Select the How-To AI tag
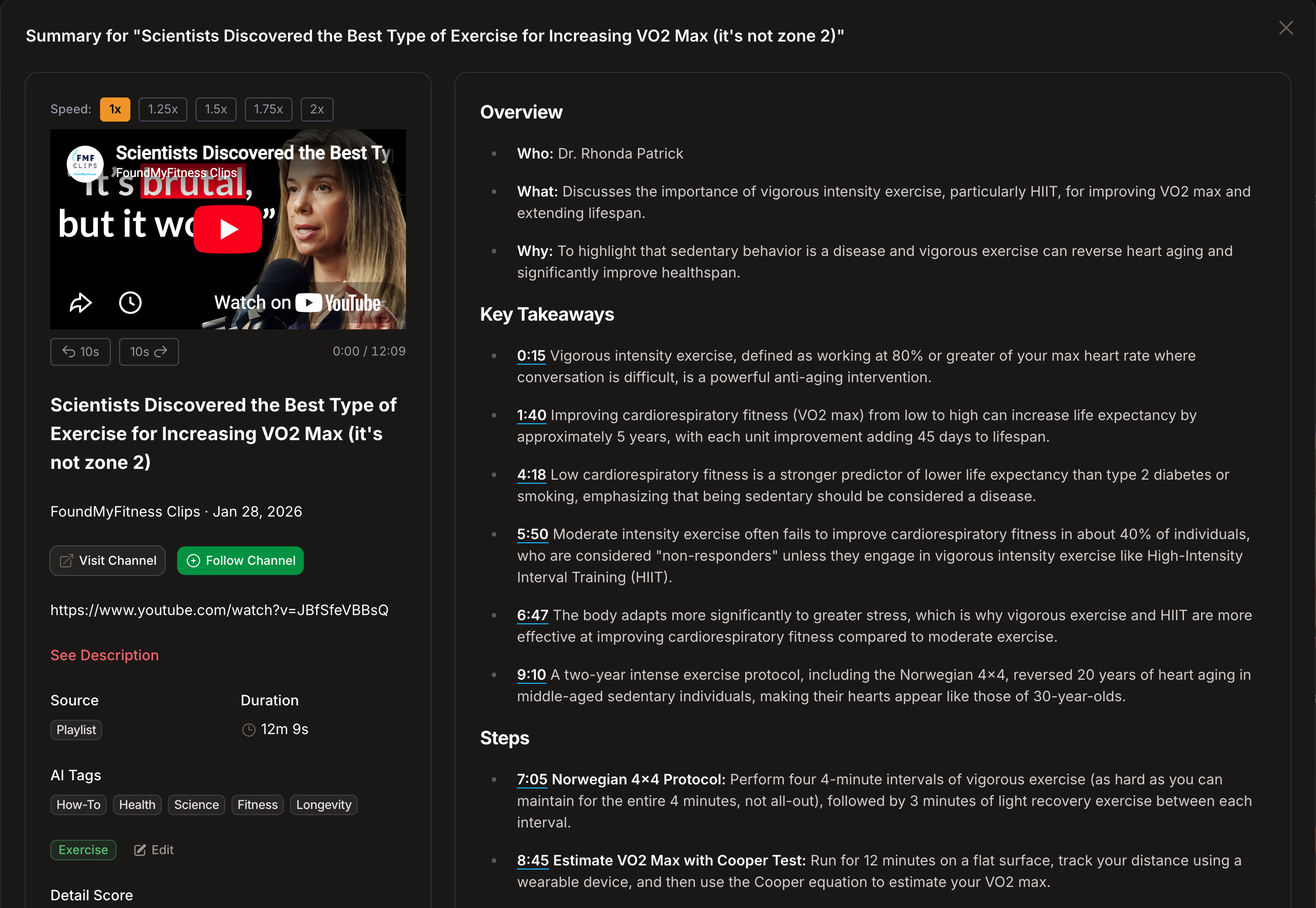This screenshot has height=908, width=1316. tap(79, 805)
